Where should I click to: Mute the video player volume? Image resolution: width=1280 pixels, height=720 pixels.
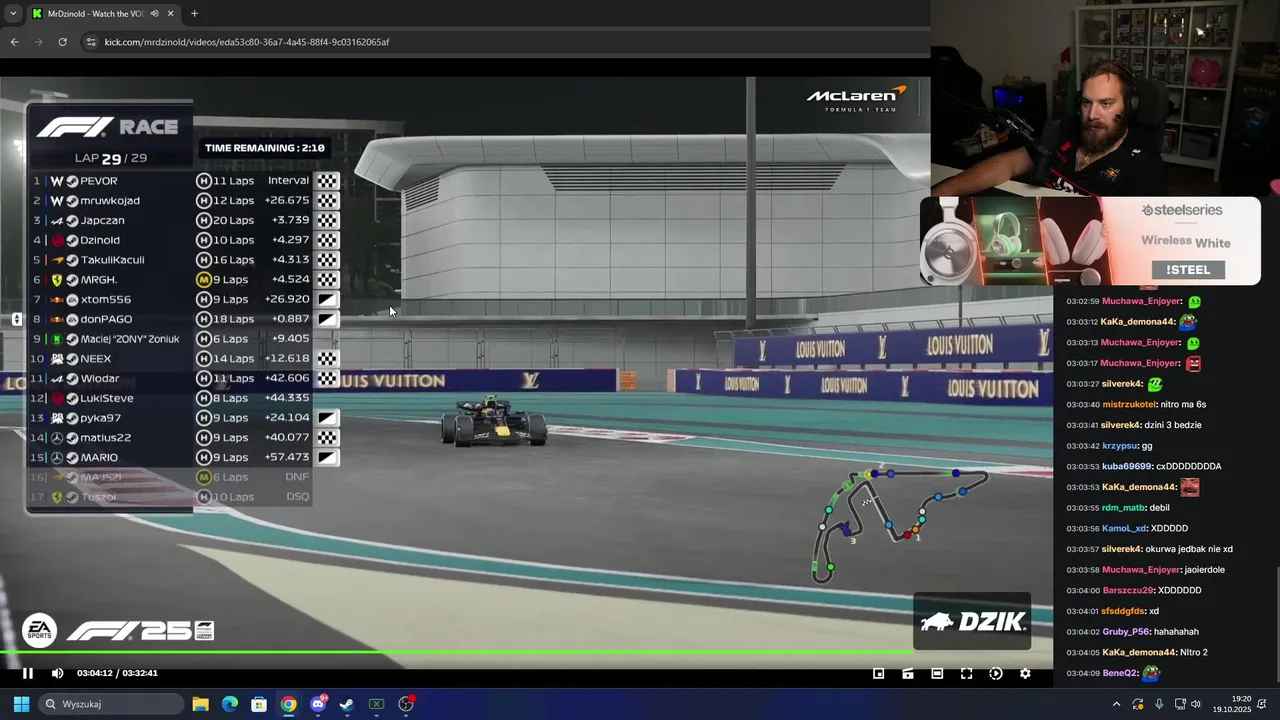pos(57,673)
